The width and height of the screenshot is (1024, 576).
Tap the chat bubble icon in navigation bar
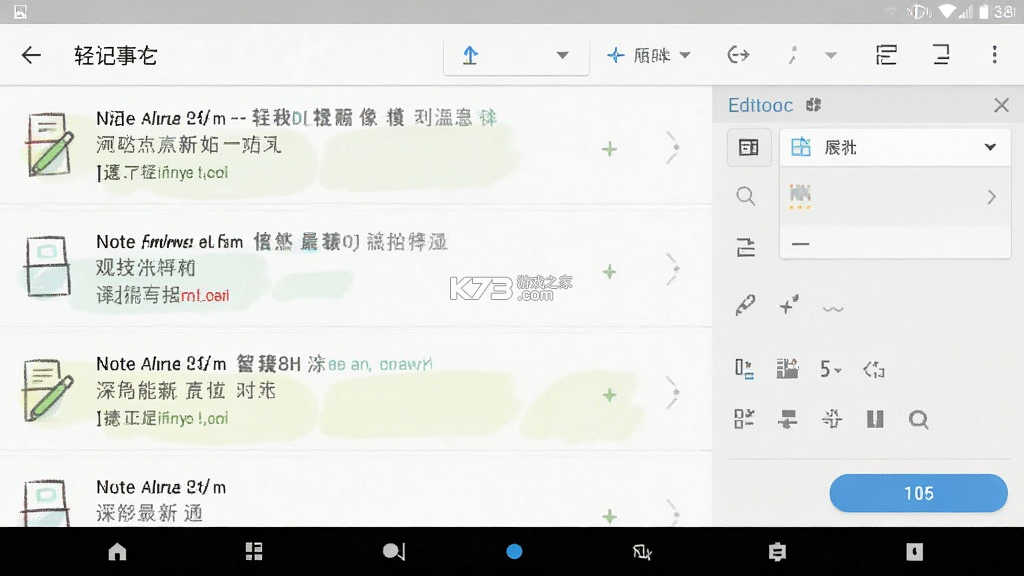click(x=393, y=552)
